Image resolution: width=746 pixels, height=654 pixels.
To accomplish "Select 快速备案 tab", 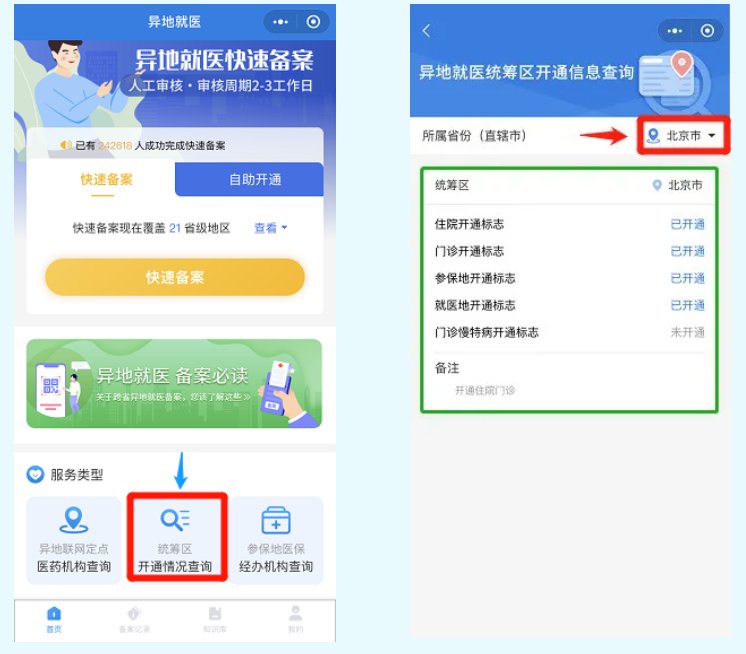I will click(106, 180).
